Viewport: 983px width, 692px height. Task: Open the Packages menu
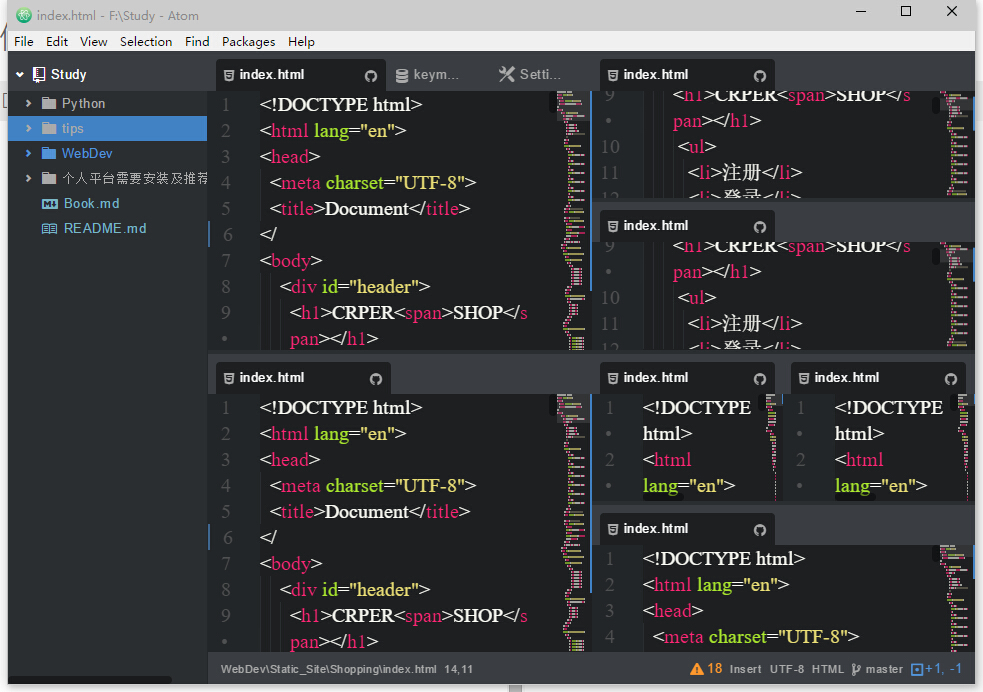(x=248, y=41)
